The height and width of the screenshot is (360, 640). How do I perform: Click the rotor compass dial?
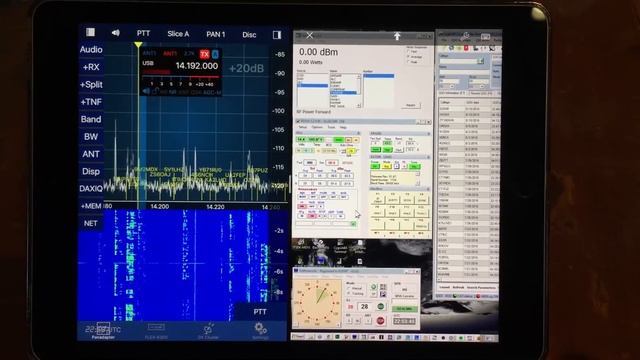tap(318, 302)
